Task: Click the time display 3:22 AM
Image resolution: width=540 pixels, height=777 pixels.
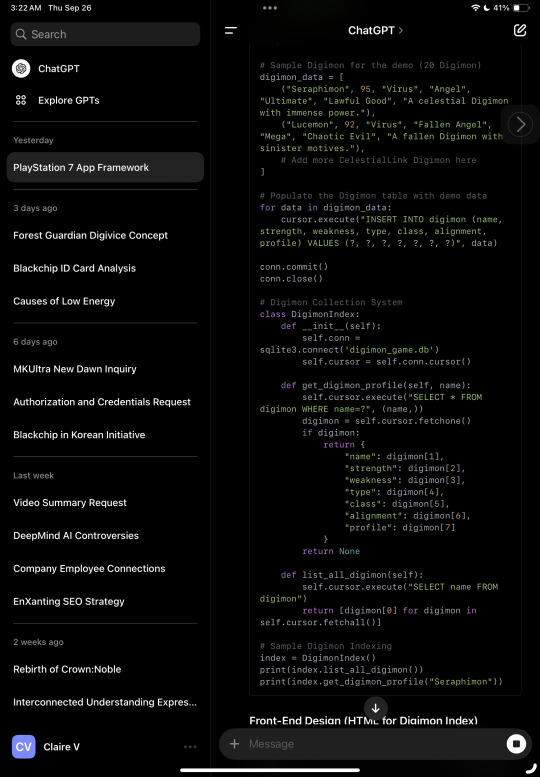Action: pyautogui.click(x=26, y=8)
